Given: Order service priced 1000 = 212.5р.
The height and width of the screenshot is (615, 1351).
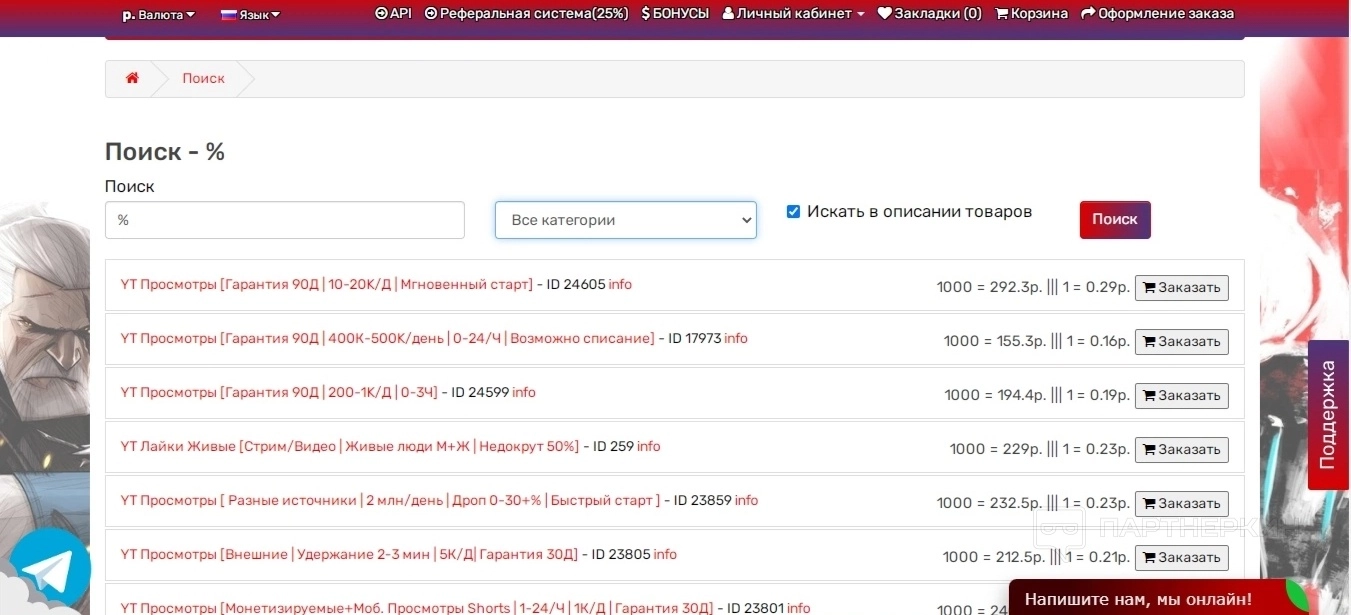Looking at the screenshot, I should coord(1181,558).
